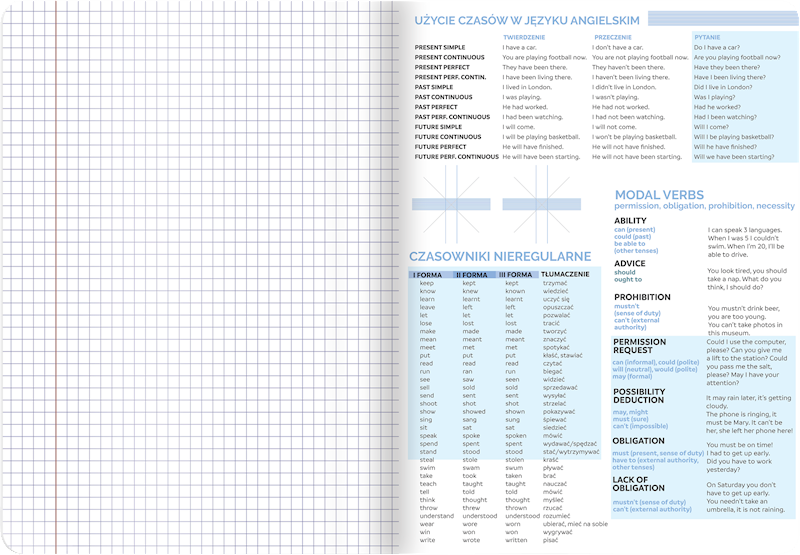Click the verb form 'known'
The width and height of the screenshot is (800, 555).
515,291
